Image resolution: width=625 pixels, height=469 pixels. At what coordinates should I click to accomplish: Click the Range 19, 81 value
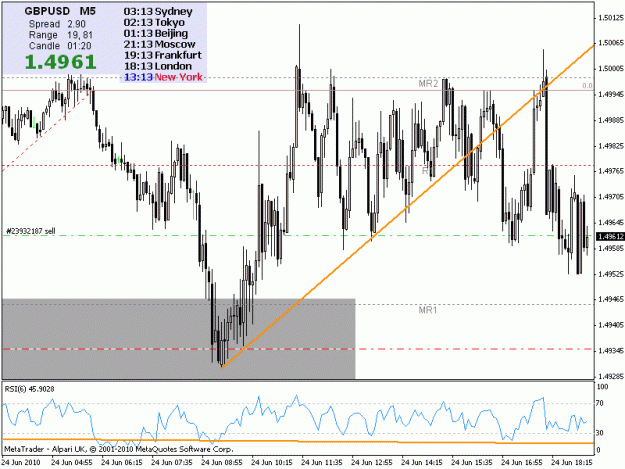click(x=60, y=35)
